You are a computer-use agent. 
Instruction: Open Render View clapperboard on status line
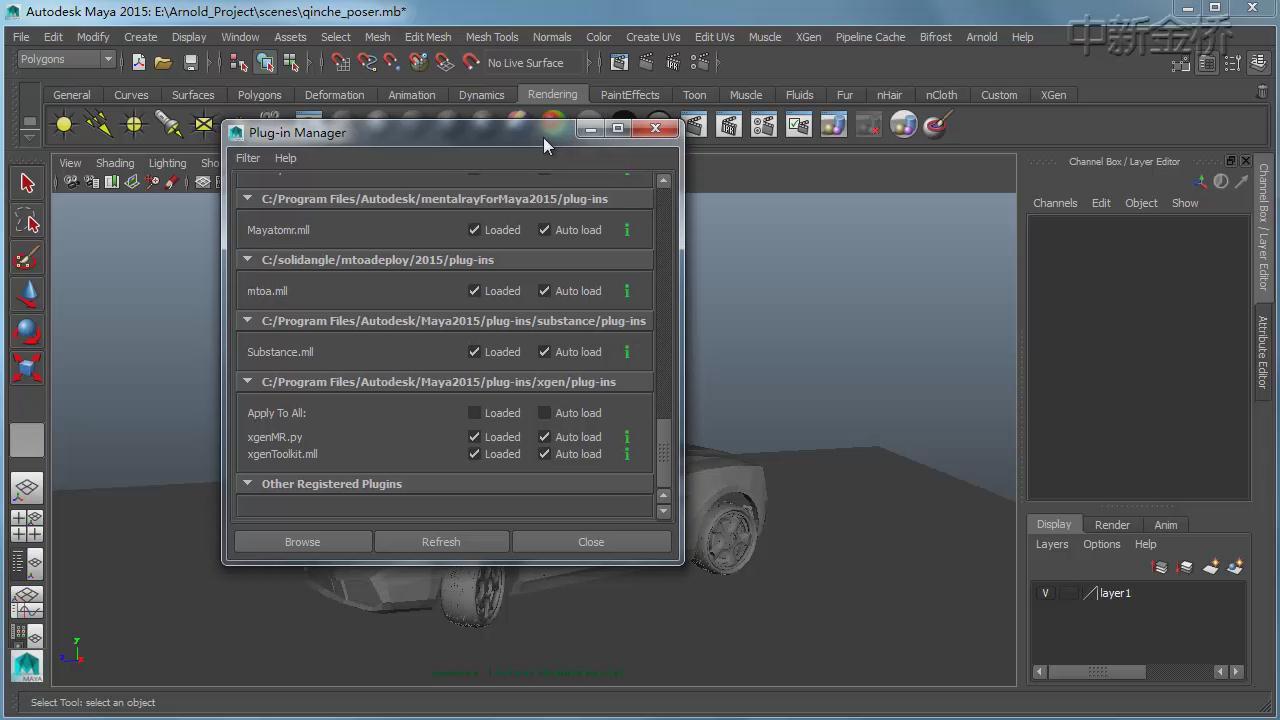click(x=620, y=62)
